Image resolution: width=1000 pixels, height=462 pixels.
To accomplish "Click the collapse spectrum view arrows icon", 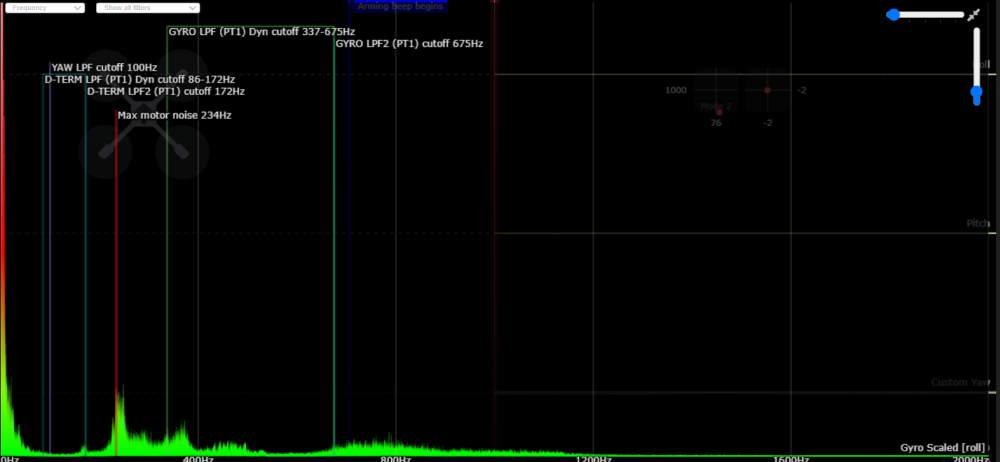I will (x=973, y=15).
